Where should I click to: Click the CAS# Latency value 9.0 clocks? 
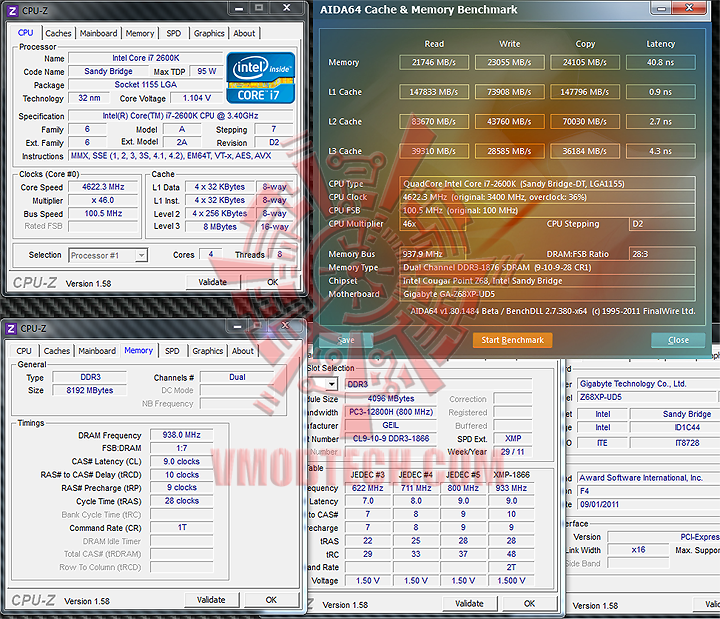click(182, 461)
